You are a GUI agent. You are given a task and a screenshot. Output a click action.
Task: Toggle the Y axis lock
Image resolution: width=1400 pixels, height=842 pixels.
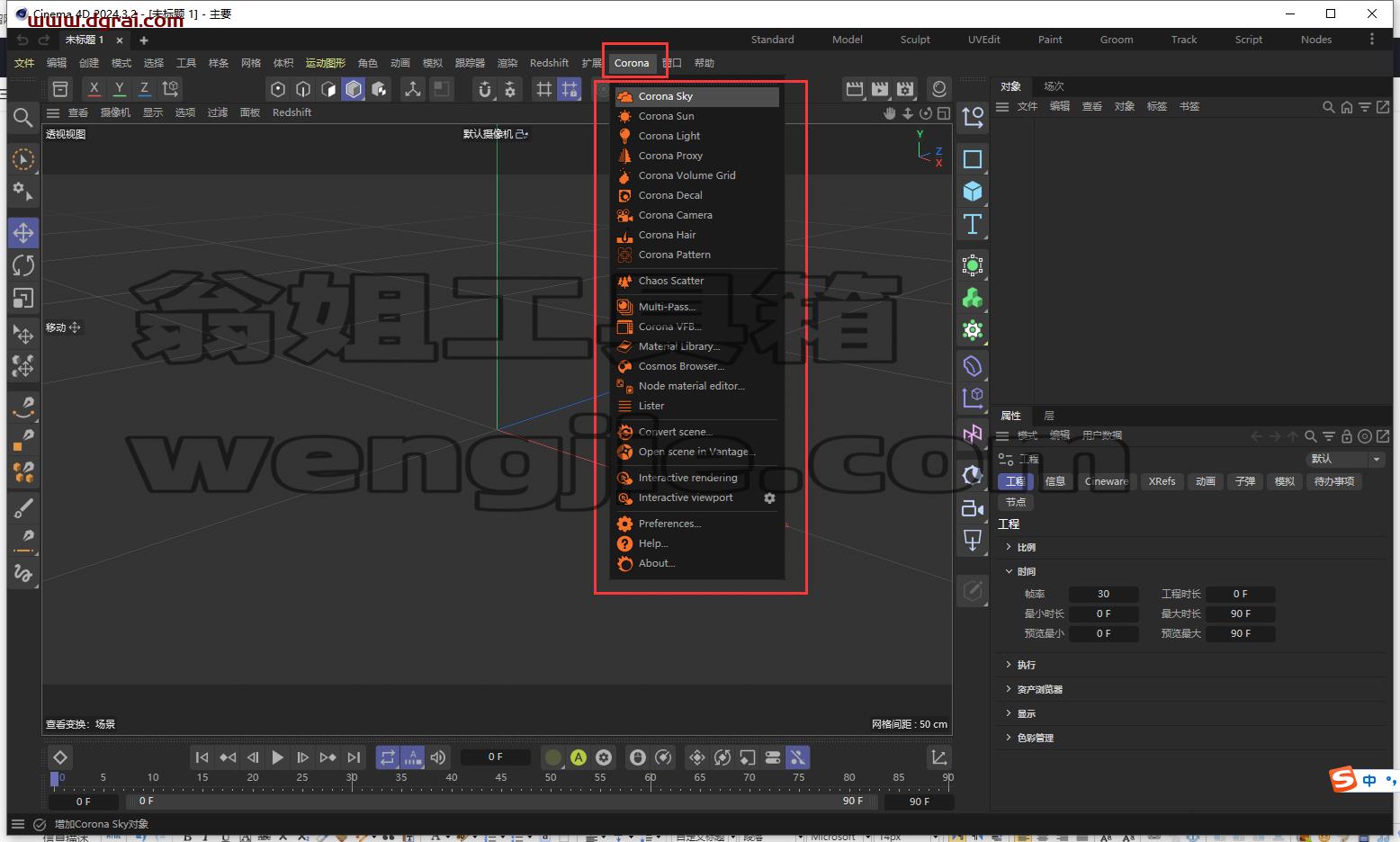pos(120,88)
